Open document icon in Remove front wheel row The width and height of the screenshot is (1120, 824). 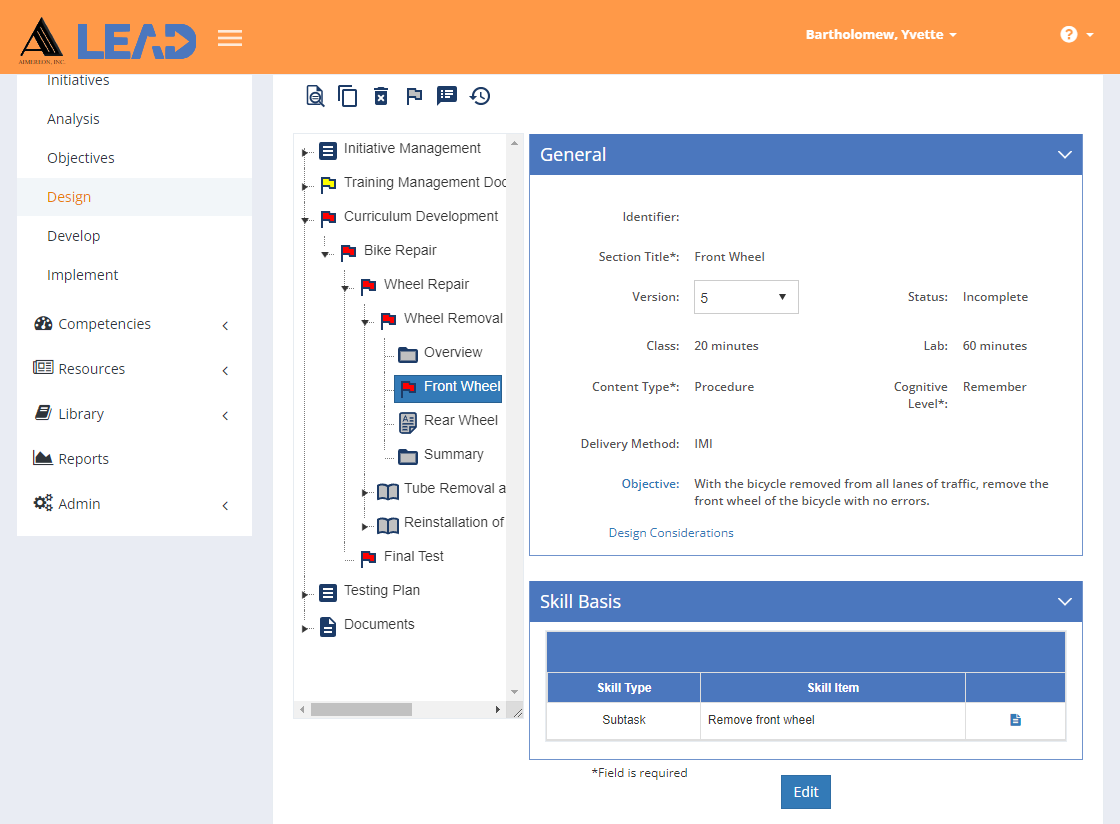click(x=1015, y=720)
